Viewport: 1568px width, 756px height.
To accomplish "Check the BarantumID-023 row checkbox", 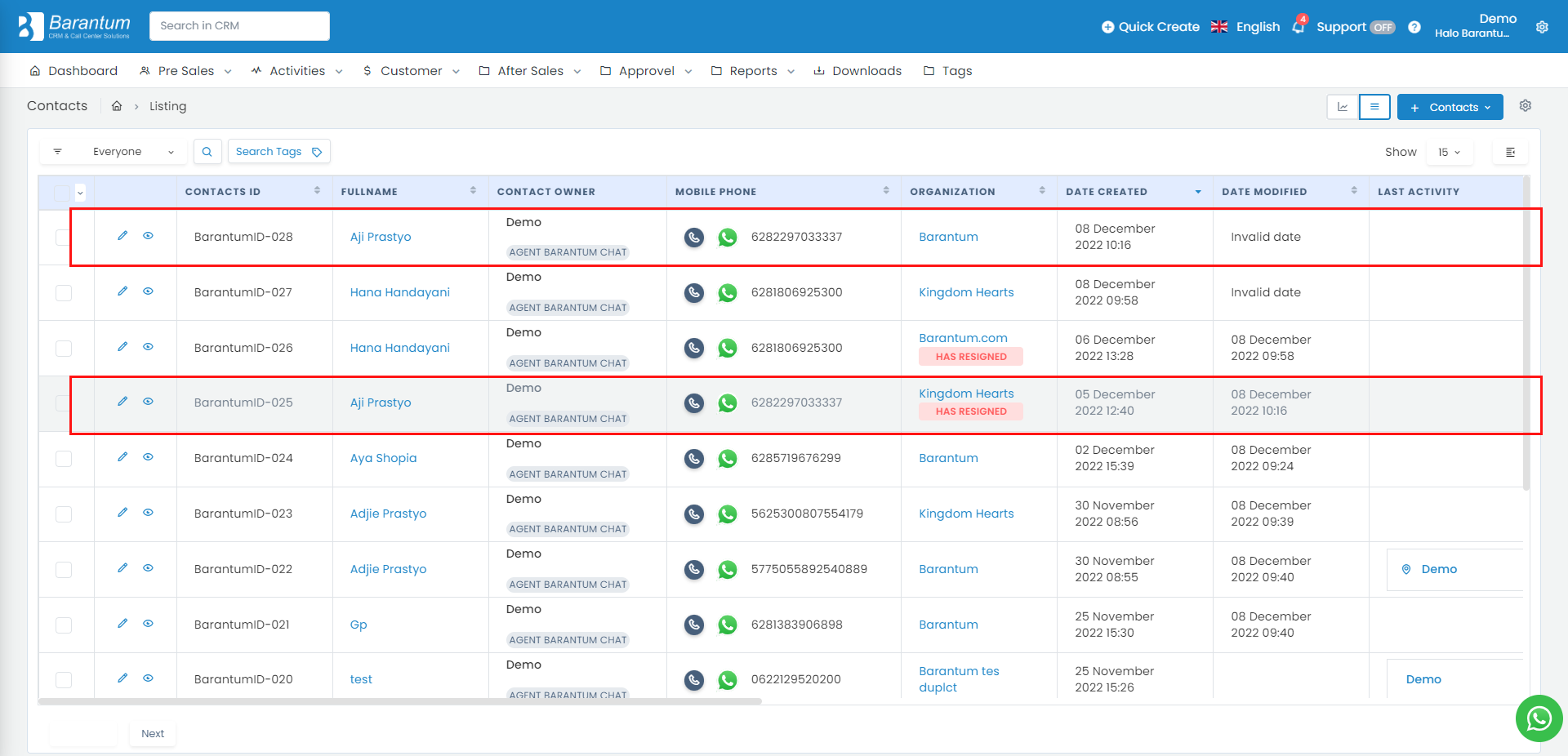I will 64,514.
